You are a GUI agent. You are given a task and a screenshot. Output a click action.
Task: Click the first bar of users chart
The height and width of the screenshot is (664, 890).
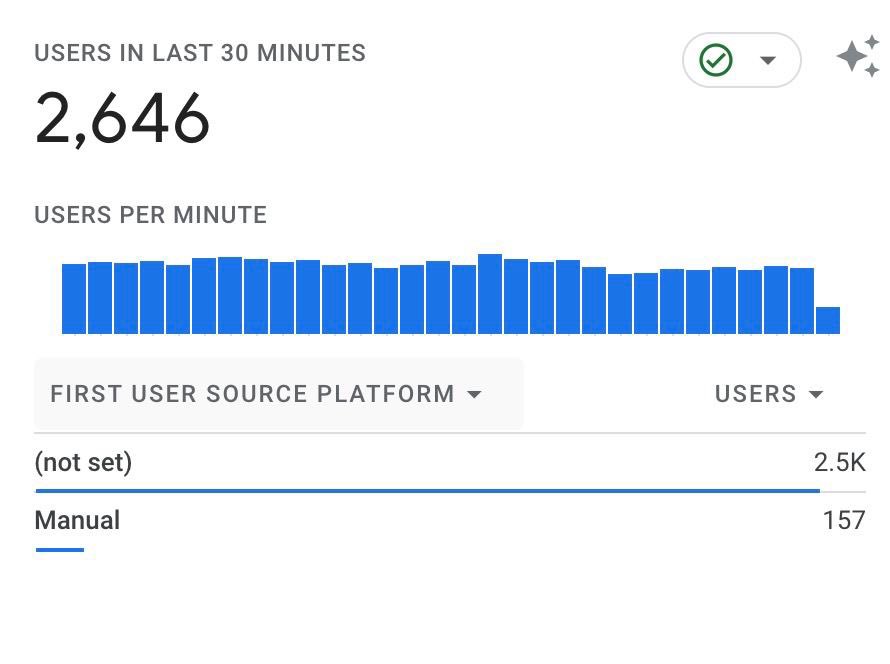[74, 299]
